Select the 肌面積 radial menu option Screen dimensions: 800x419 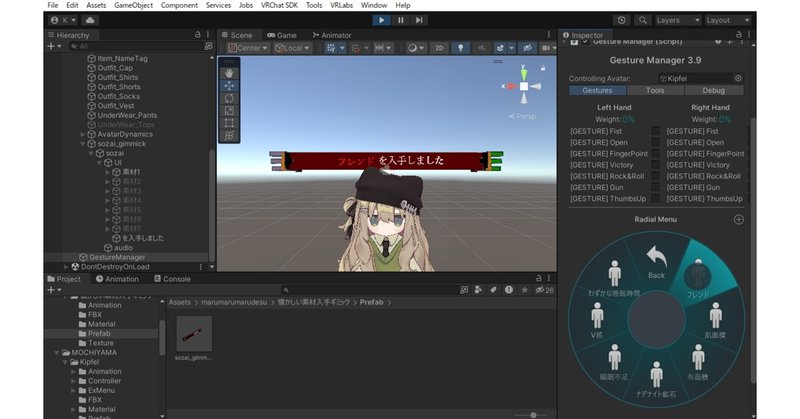pos(716,321)
